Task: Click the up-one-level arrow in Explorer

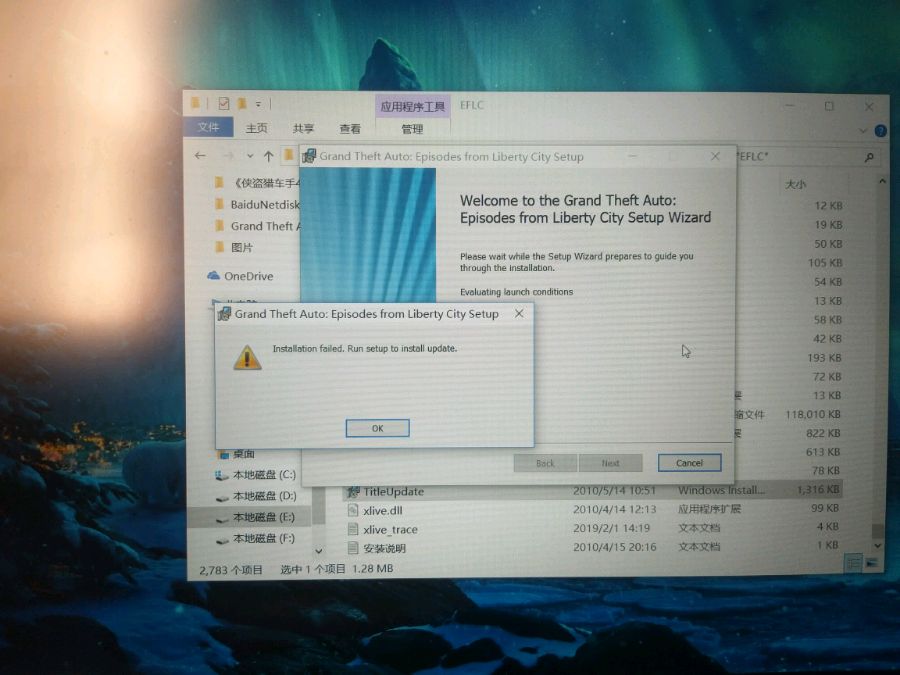Action: pyautogui.click(x=268, y=156)
